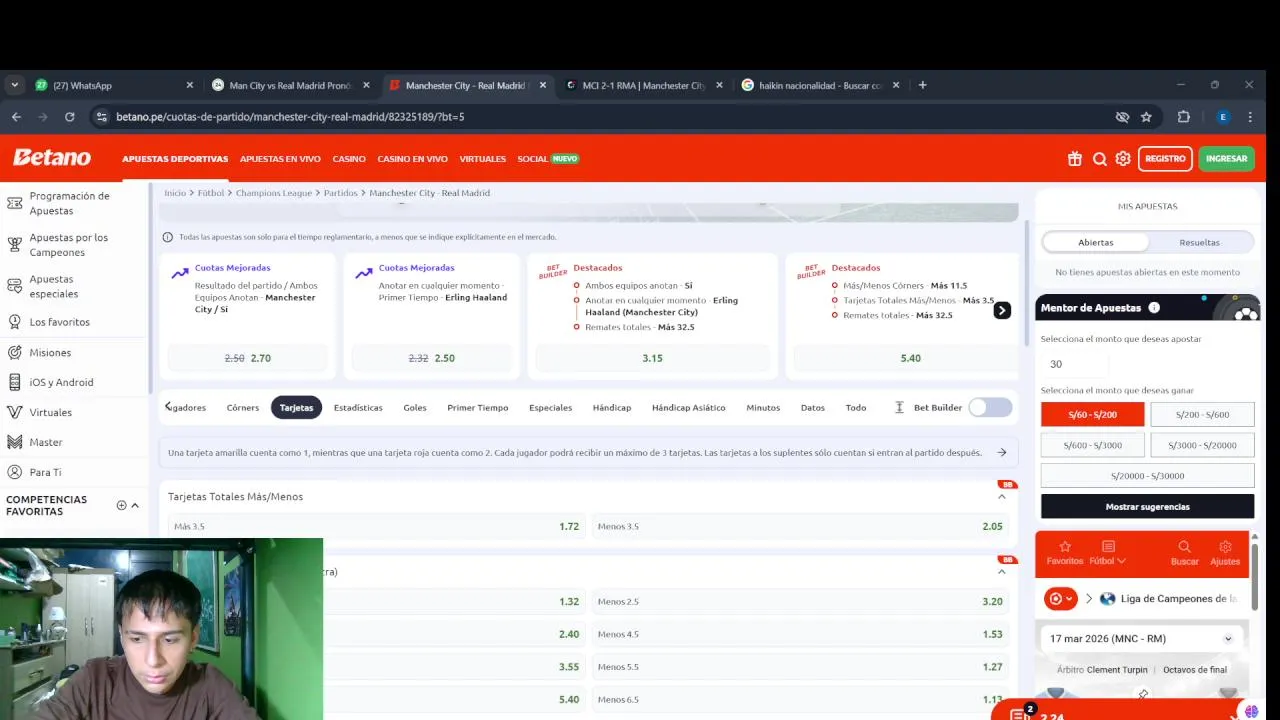Go back with browser arrow

click(16, 117)
